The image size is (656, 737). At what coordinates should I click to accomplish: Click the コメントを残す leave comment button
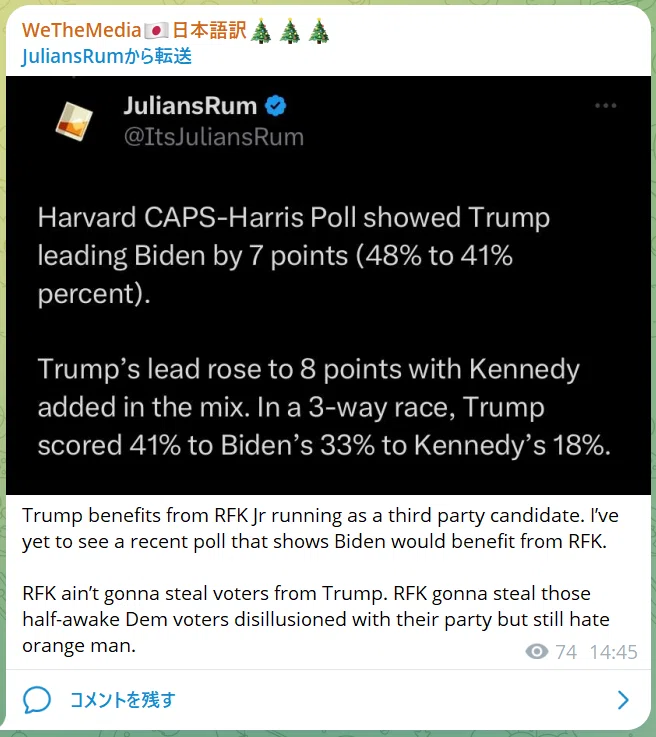[x=123, y=700]
